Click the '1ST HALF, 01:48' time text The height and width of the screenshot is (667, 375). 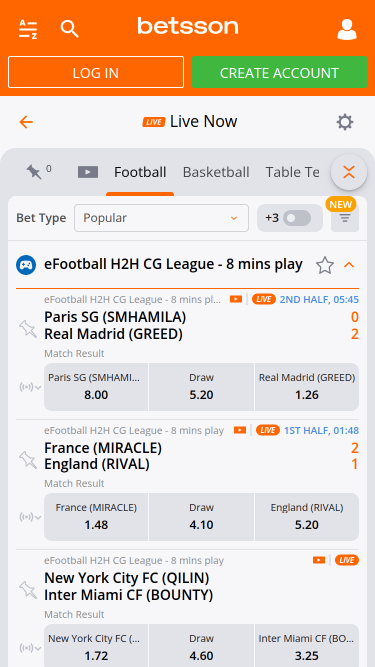point(321,430)
